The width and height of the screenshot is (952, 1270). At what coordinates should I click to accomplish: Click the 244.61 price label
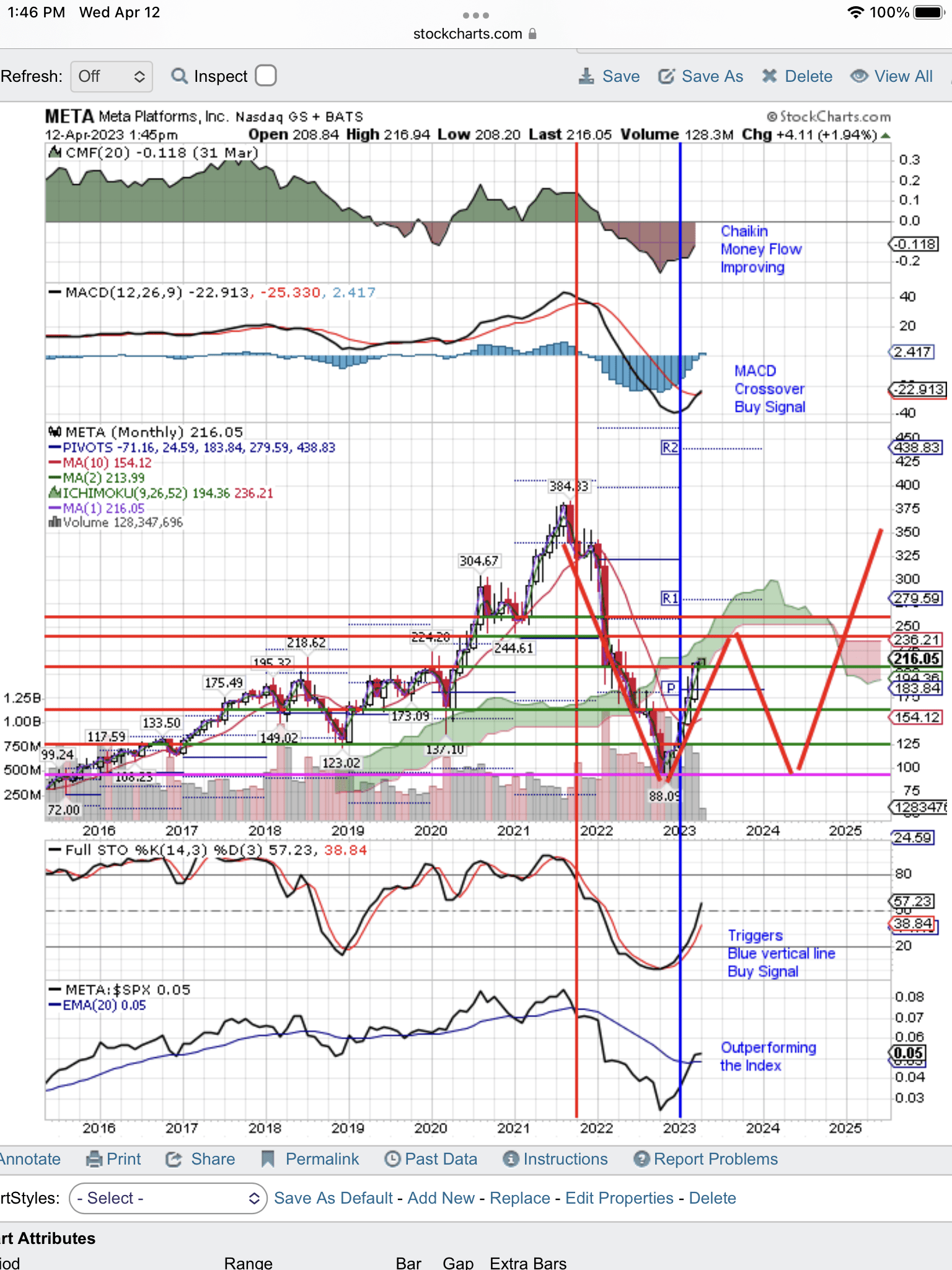513,648
